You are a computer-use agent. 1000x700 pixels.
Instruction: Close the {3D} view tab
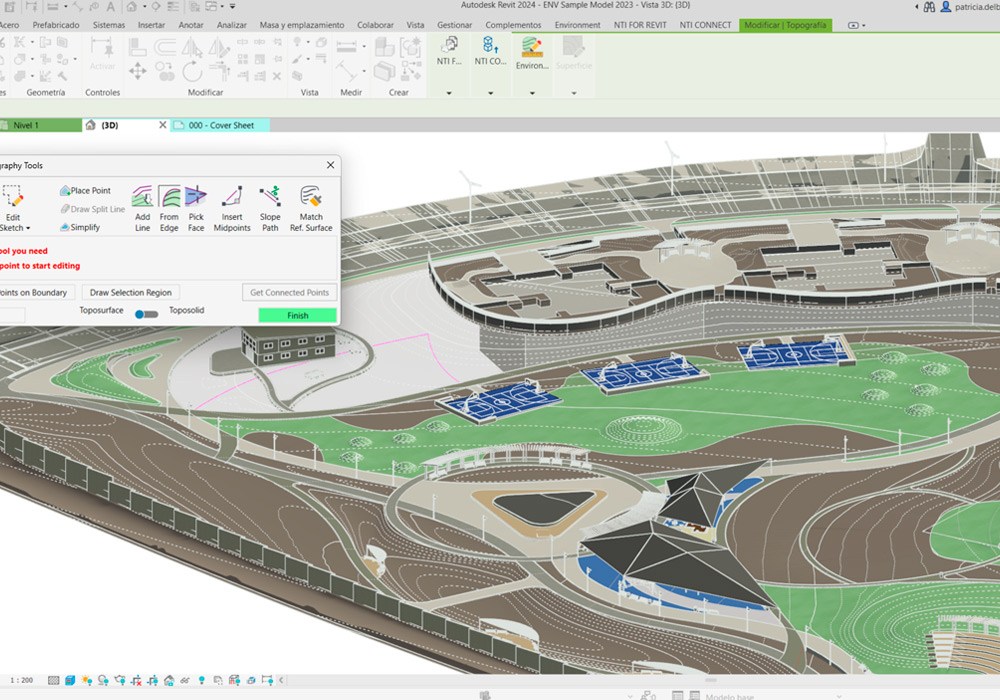coord(163,125)
